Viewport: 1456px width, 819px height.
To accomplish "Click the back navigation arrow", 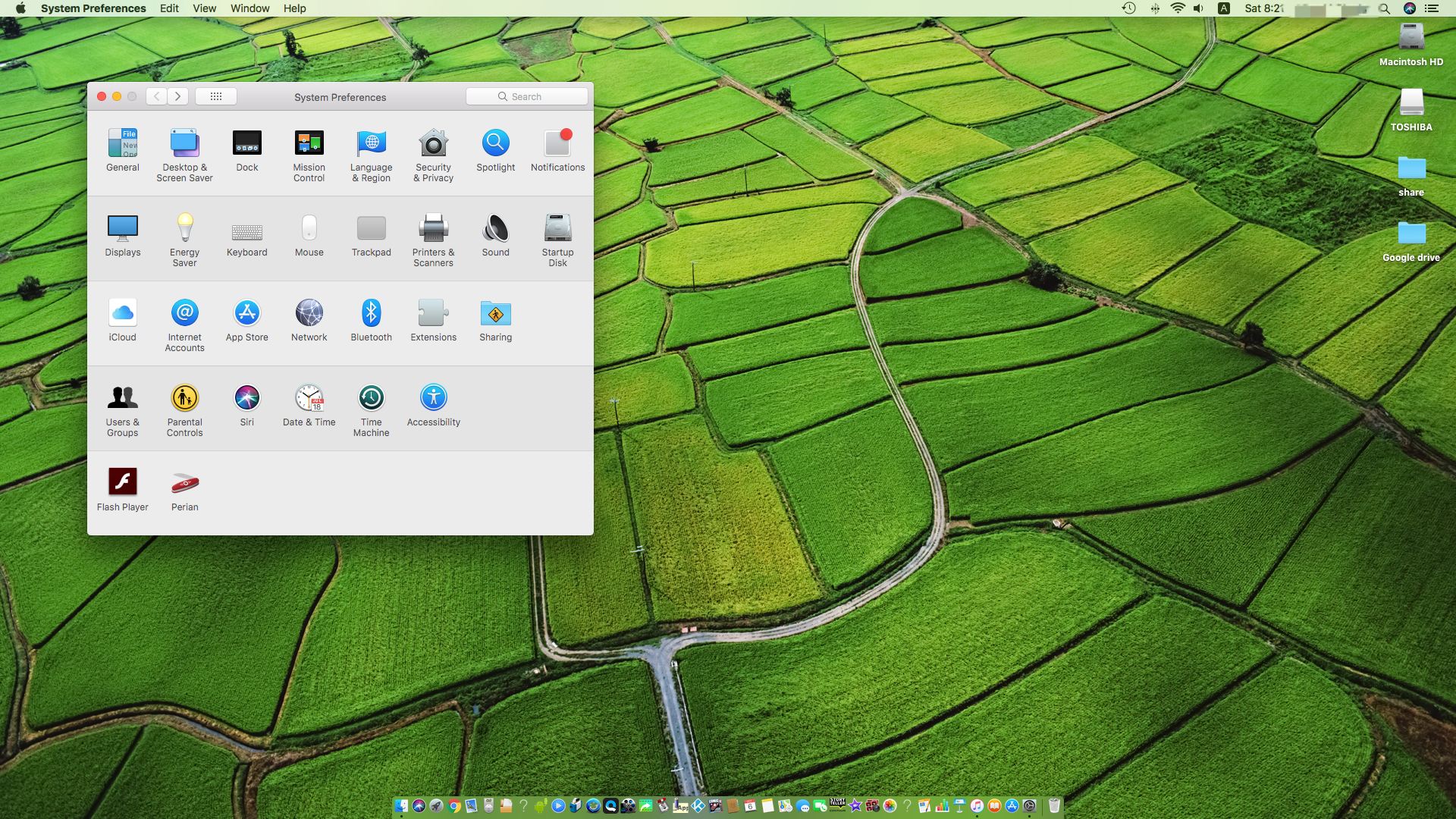I will (x=156, y=96).
